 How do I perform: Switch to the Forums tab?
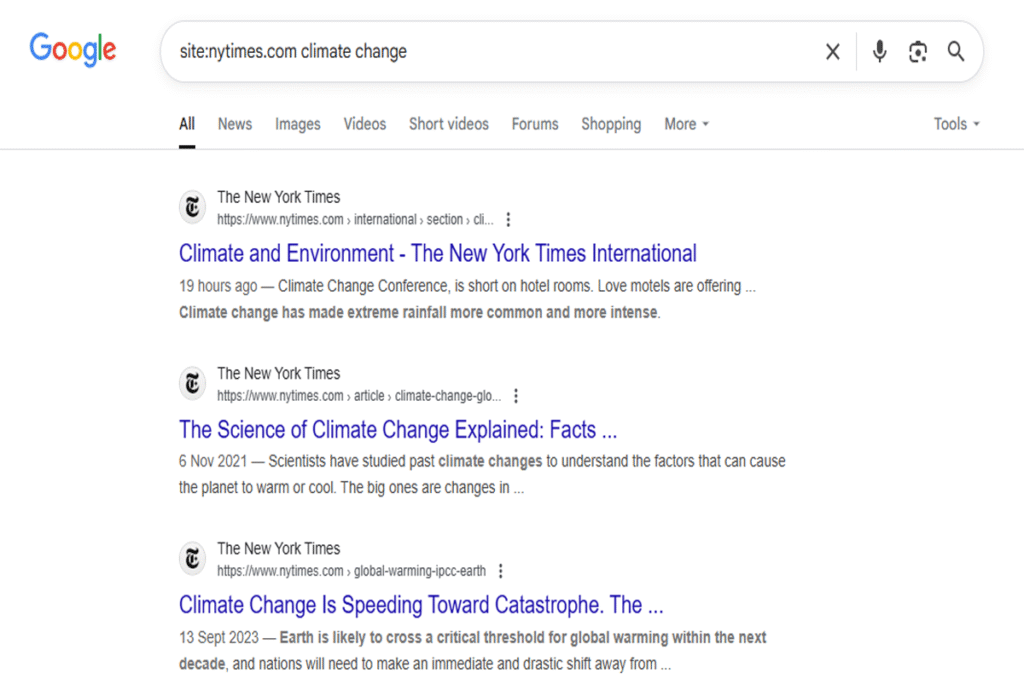(535, 124)
